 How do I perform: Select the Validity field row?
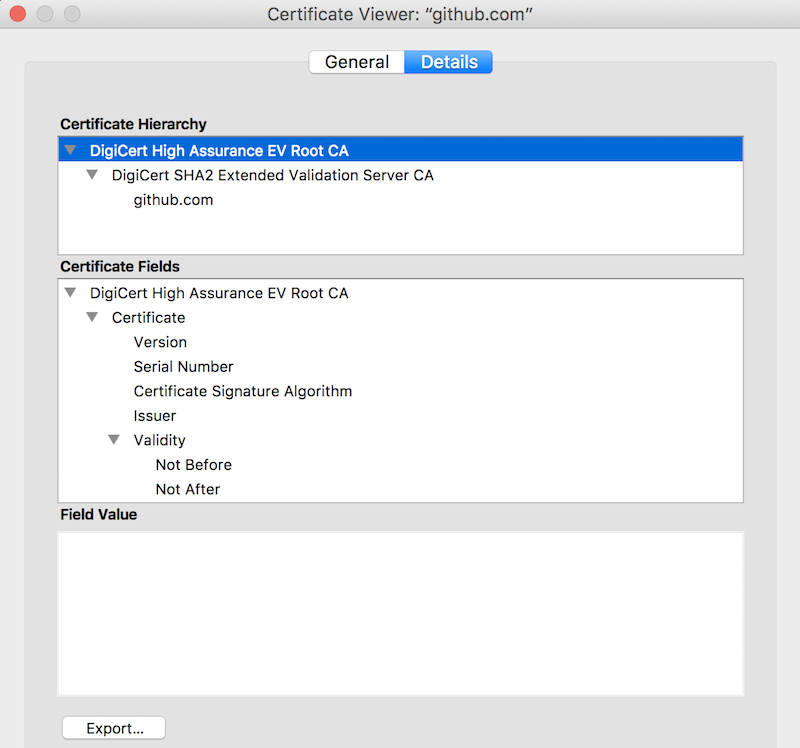401,440
